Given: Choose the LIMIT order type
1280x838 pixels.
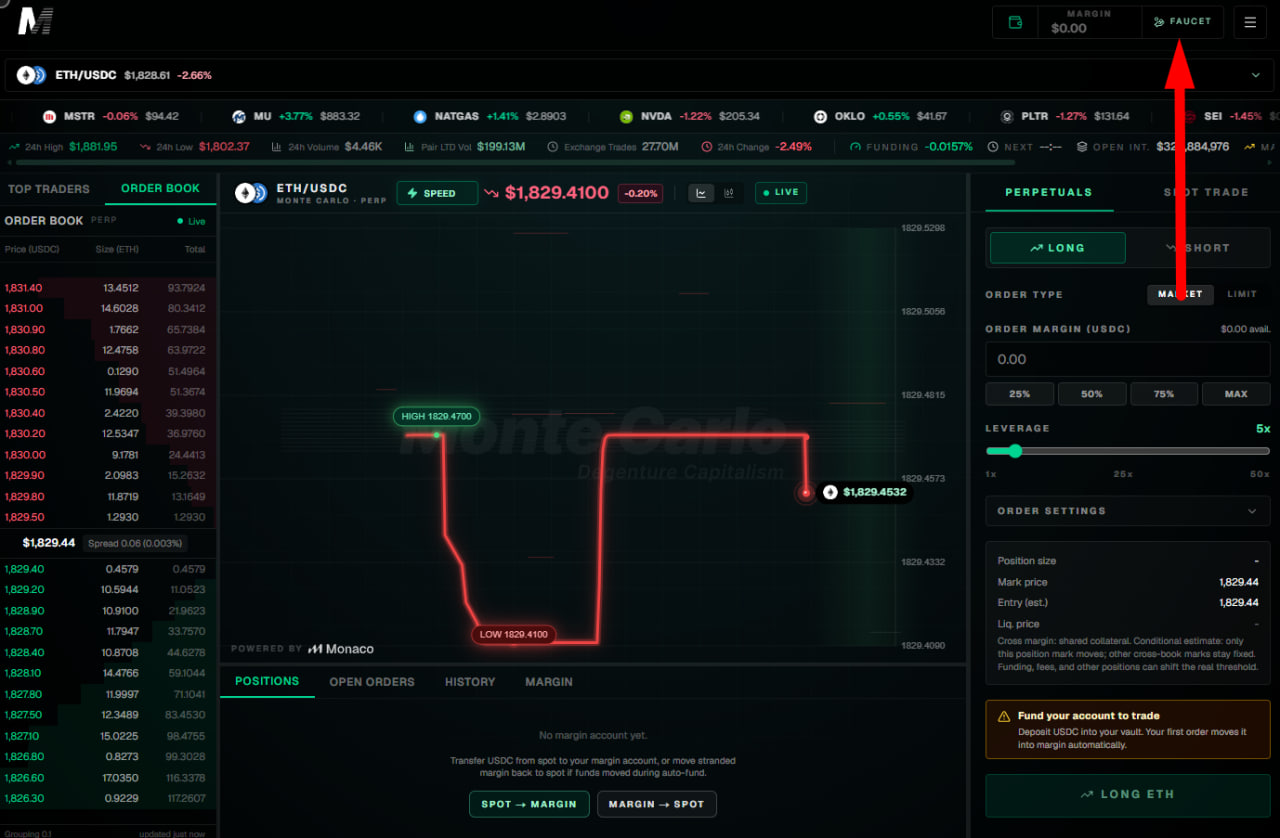Looking at the screenshot, I should coord(1241,294).
